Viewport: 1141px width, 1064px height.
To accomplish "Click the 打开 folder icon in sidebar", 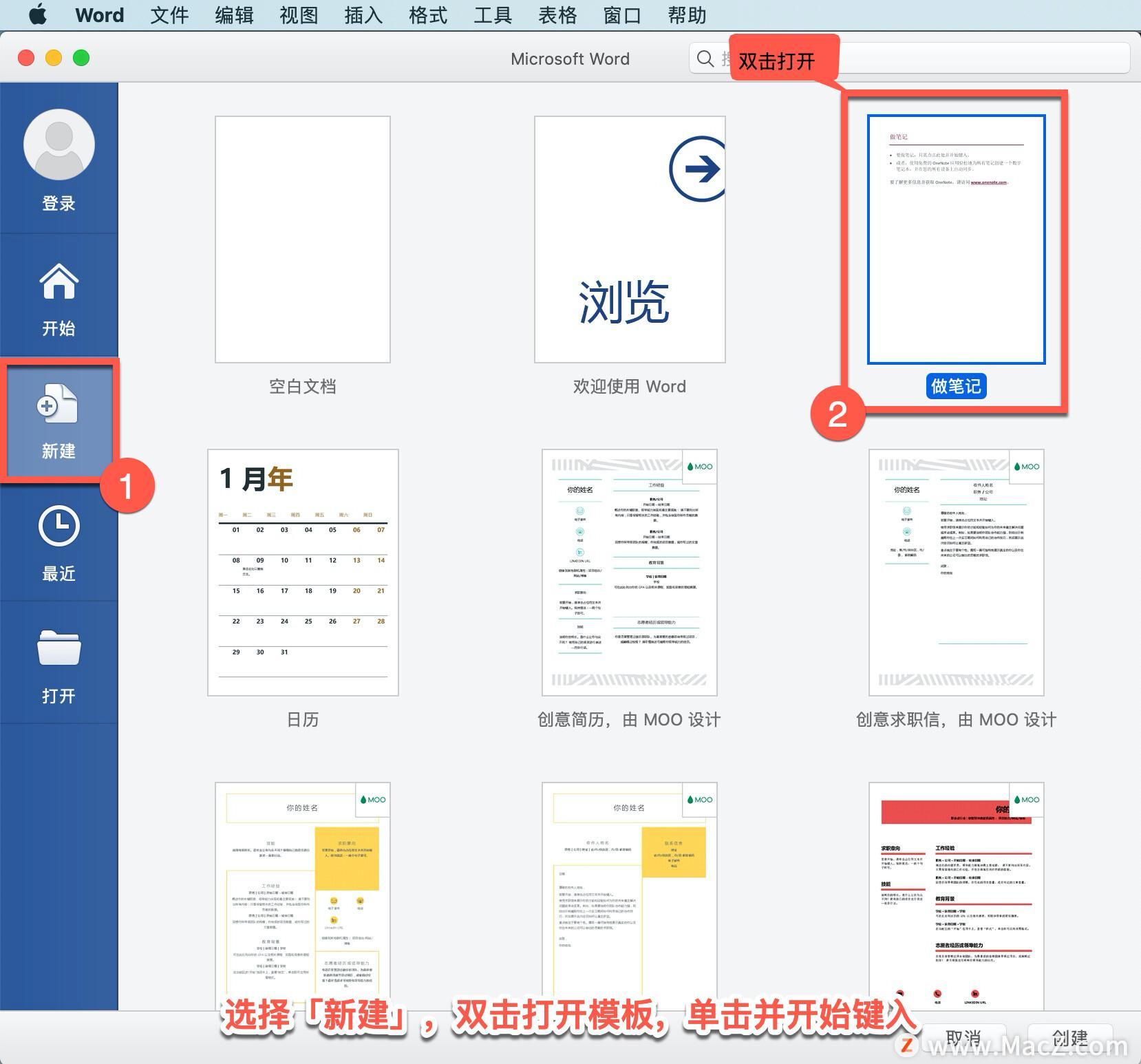I will point(58,648).
